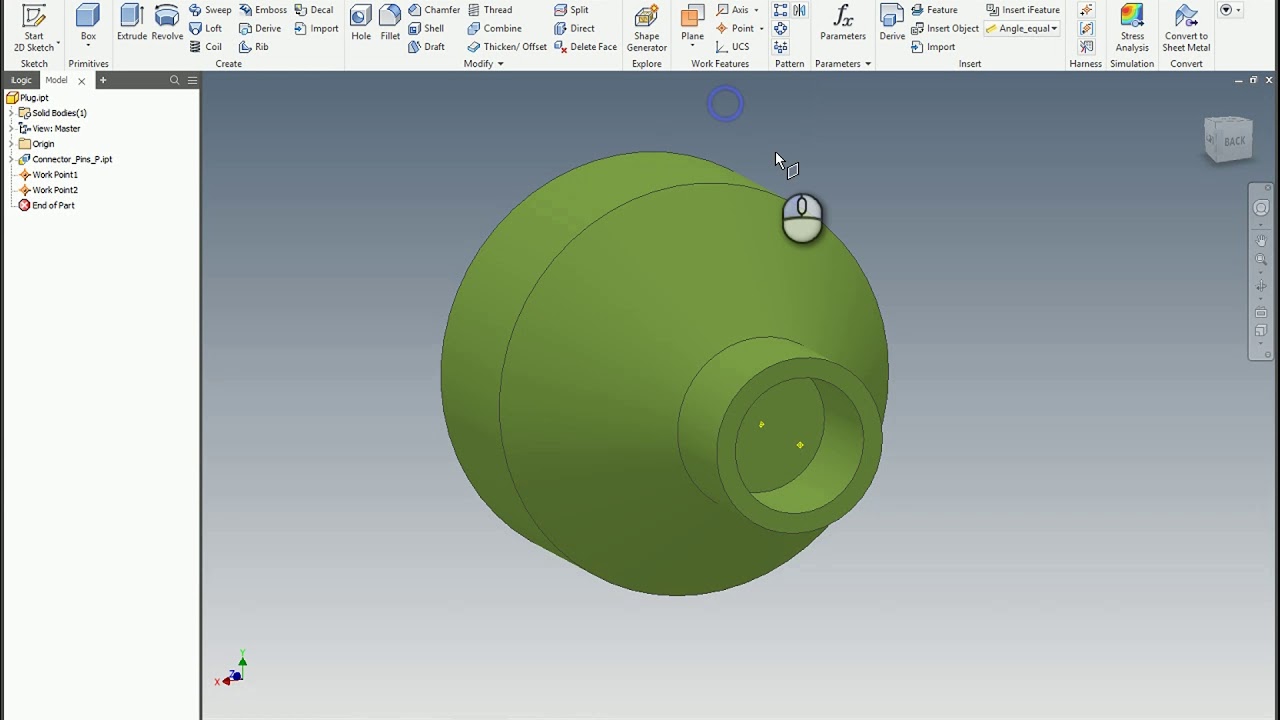The height and width of the screenshot is (720, 1280).
Task: Click Insert Object
Action: point(944,28)
